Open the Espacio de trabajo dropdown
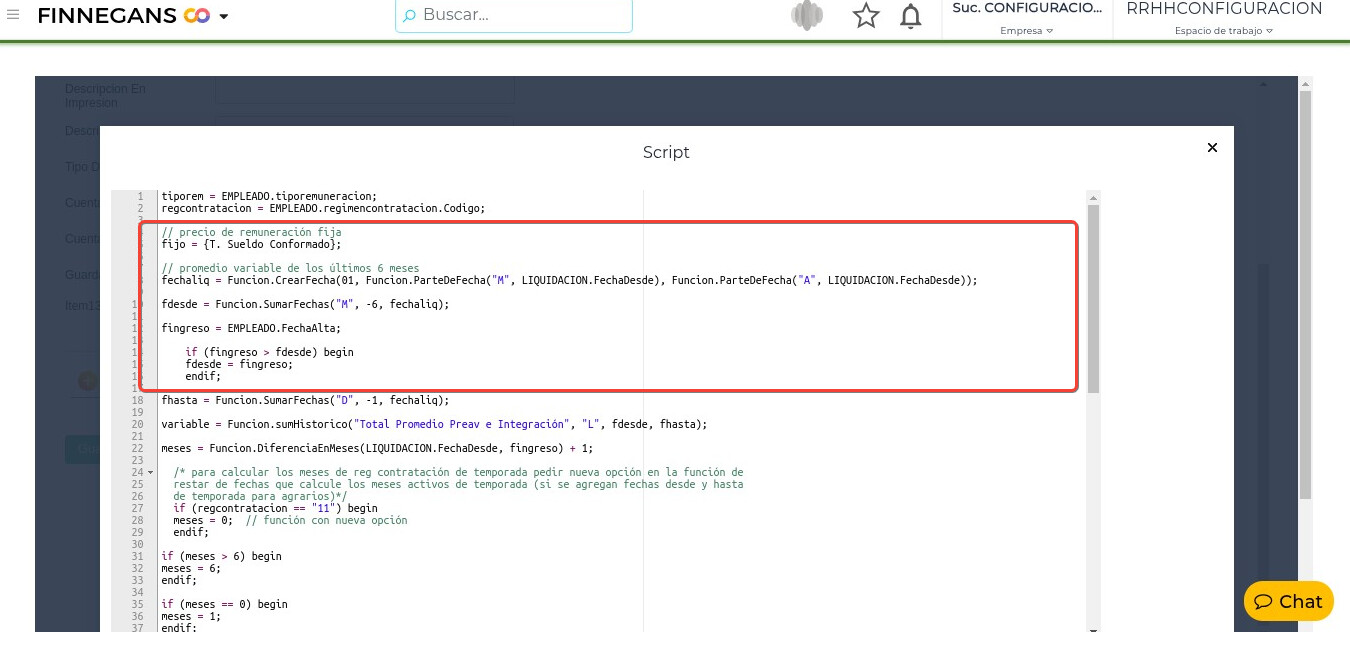The image size is (1350, 654). click(x=1223, y=31)
